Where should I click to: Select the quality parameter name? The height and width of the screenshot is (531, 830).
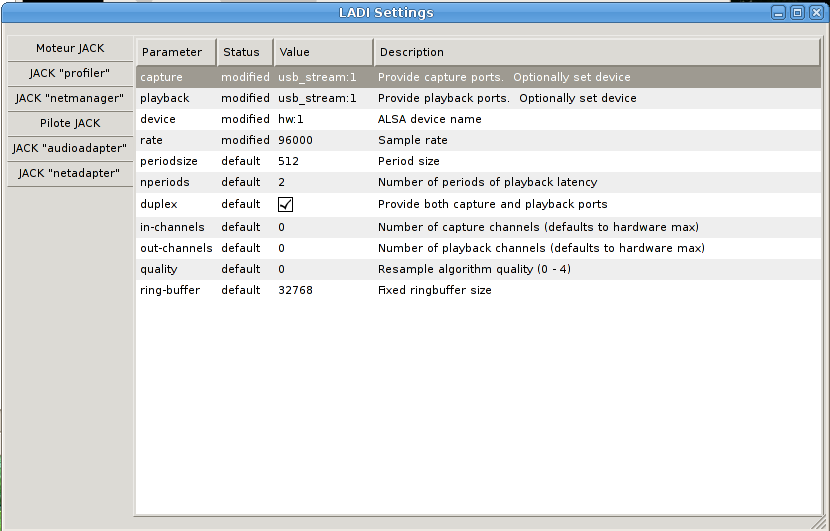(159, 269)
